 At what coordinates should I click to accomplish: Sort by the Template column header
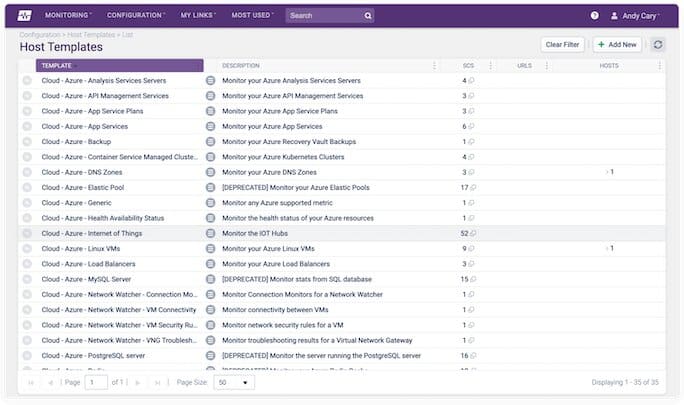point(120,65)
